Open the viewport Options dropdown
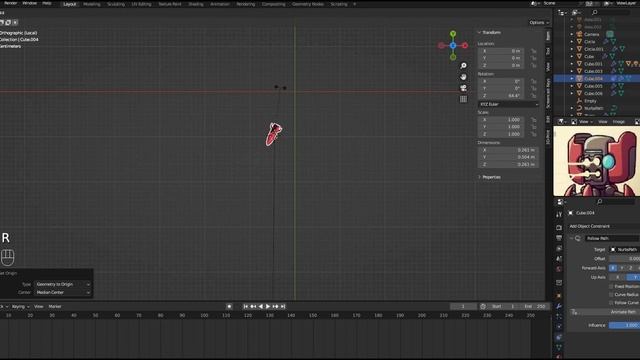Viewport: 640px width, 360px height. click(539, 22)
